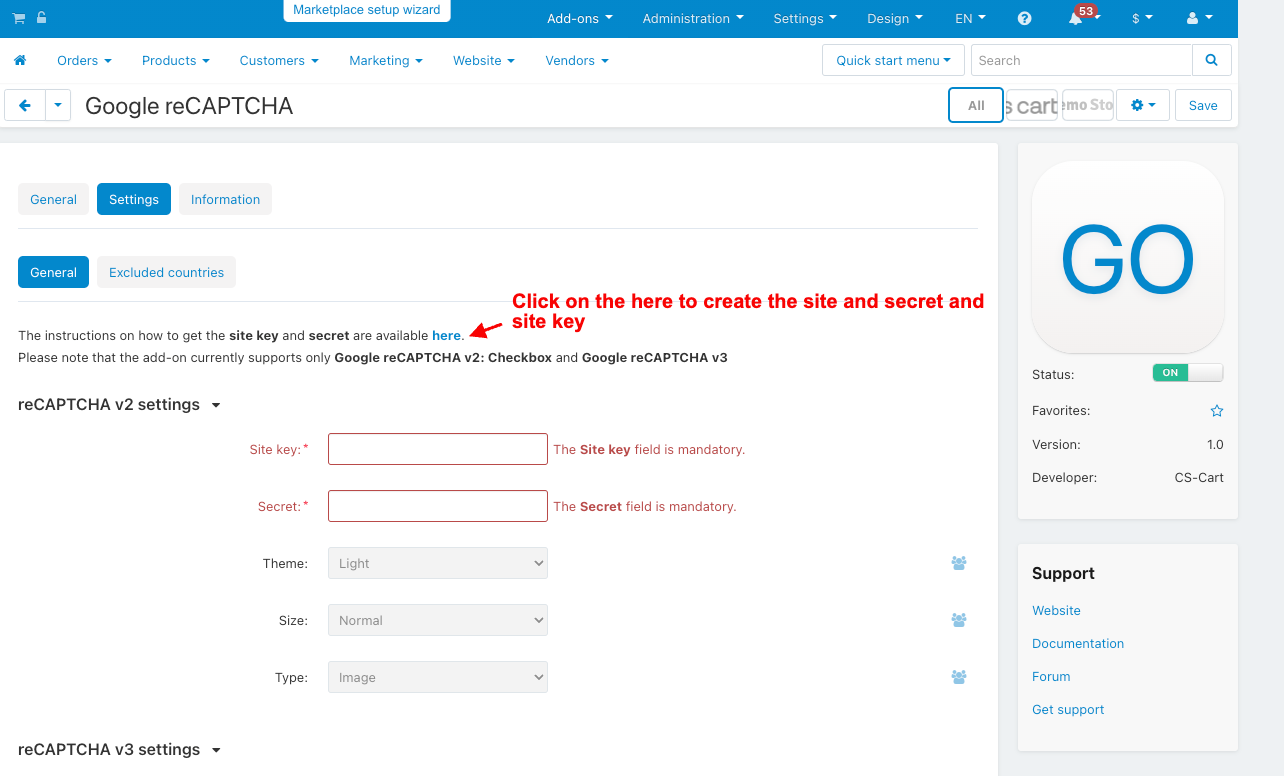The width and height of the screenshot is (1284, 776).
Task: Go to the home icon
Action: 20,60
